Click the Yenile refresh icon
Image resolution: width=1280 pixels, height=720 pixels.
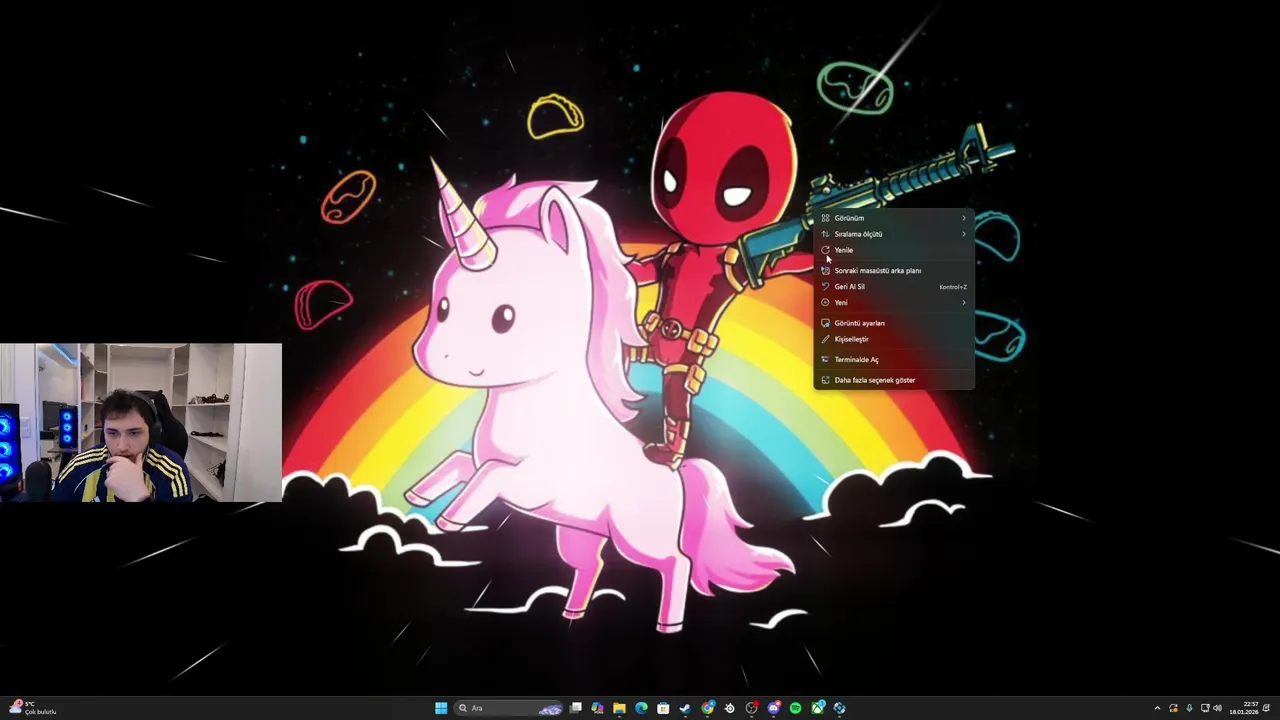point(825,250)
